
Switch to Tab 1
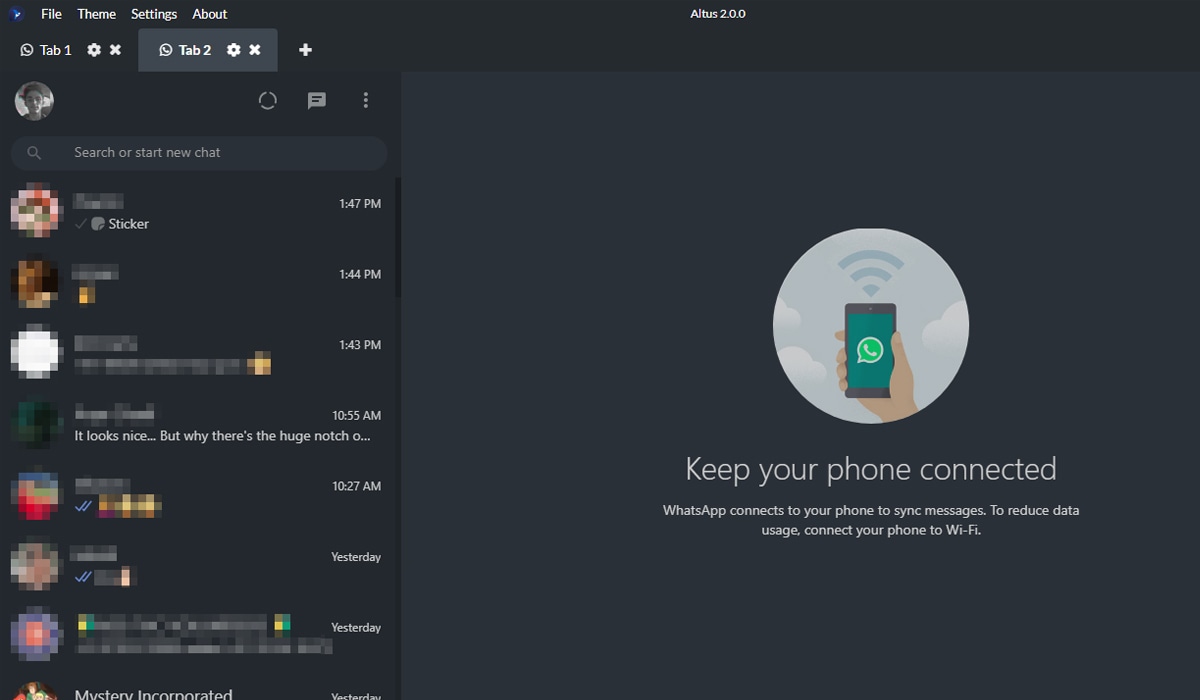click(47, 50)
